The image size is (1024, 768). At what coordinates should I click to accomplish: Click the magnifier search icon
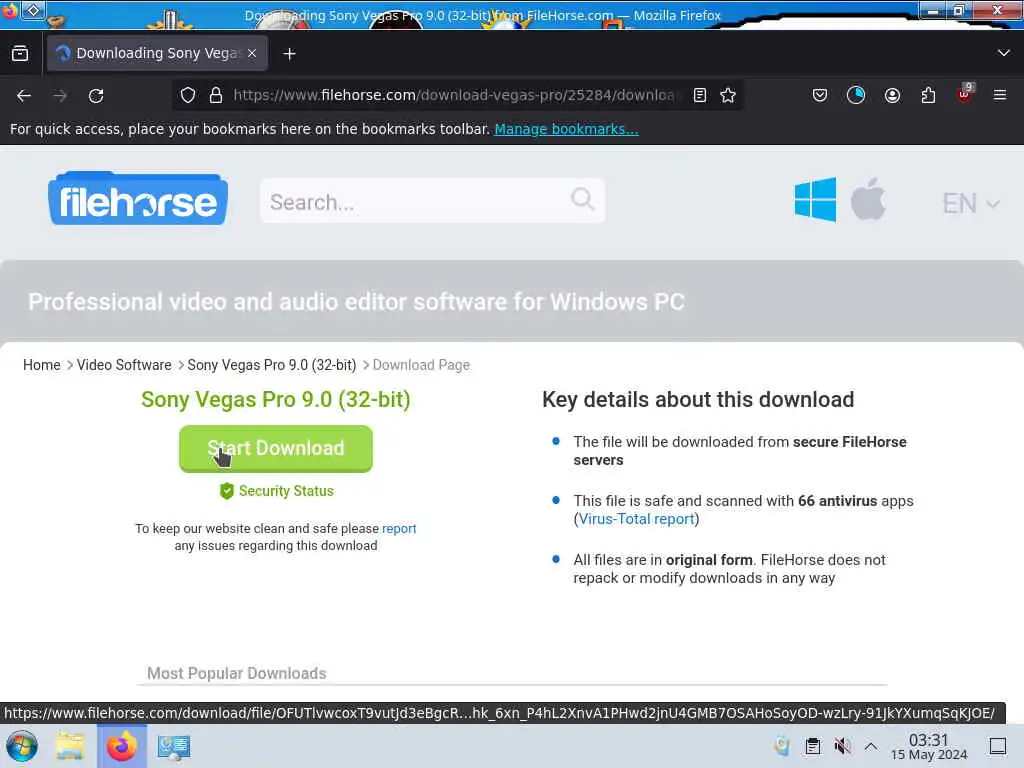(582, 199)
